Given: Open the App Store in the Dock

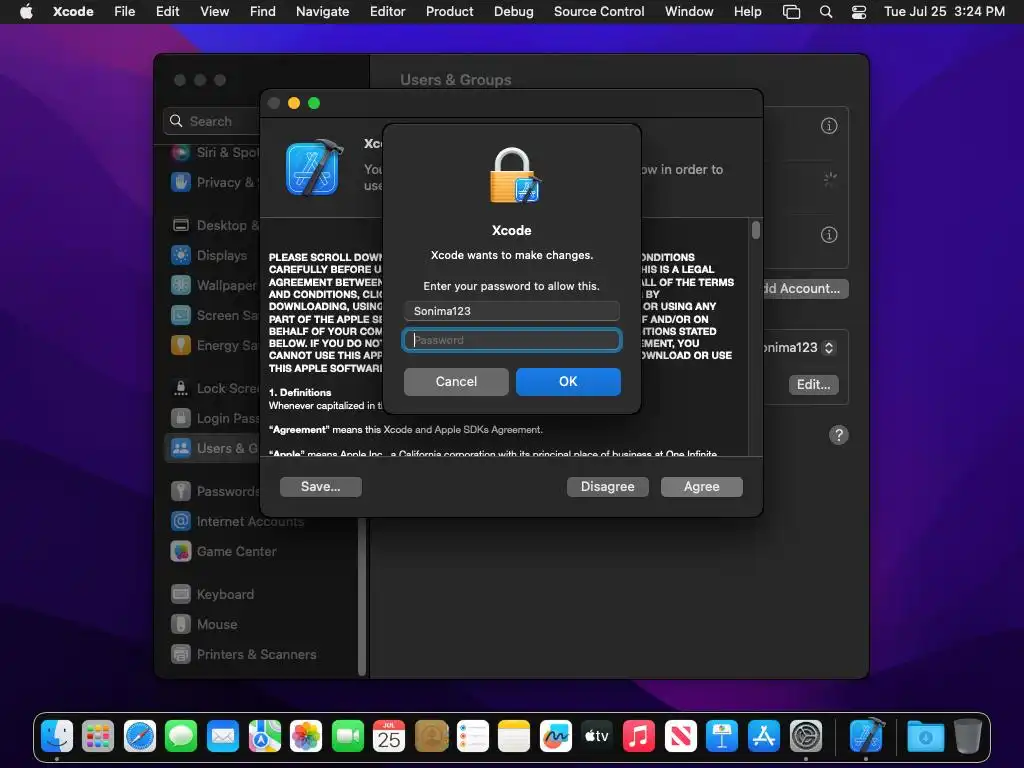Looking at the screenshot, I should tap(763, 736).
